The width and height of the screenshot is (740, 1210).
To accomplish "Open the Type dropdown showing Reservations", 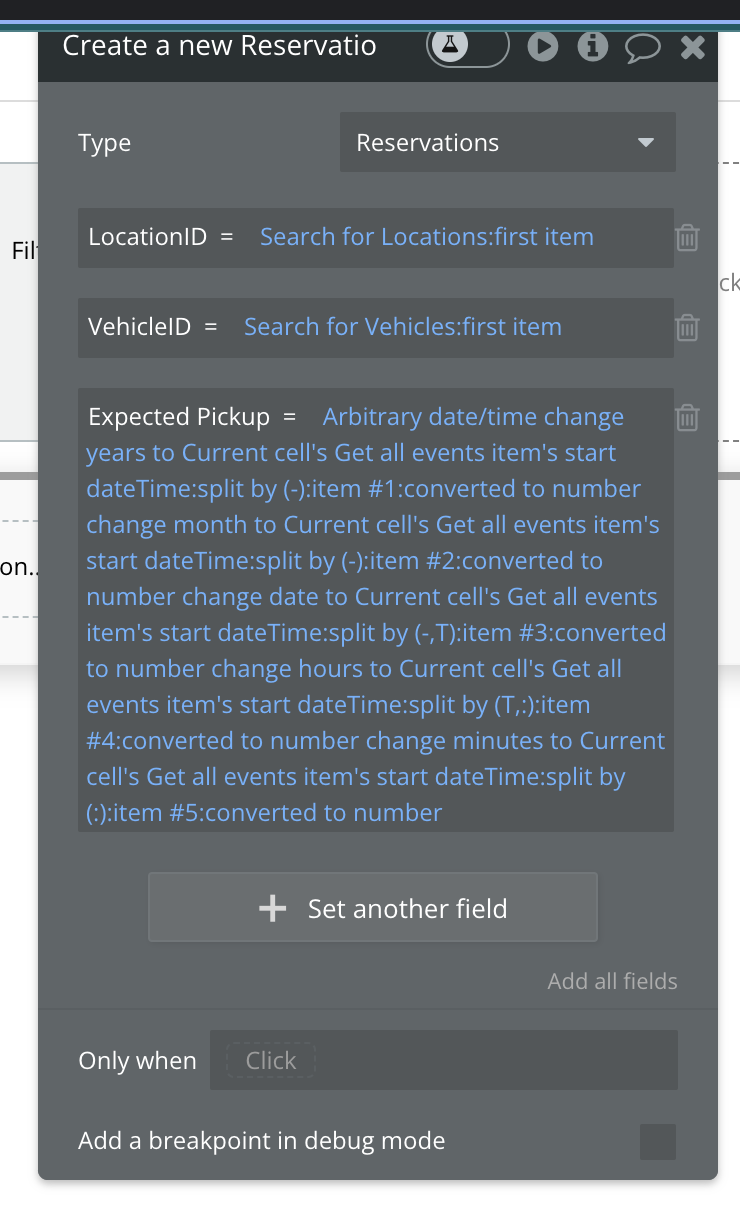I will [x=508, y=143].
